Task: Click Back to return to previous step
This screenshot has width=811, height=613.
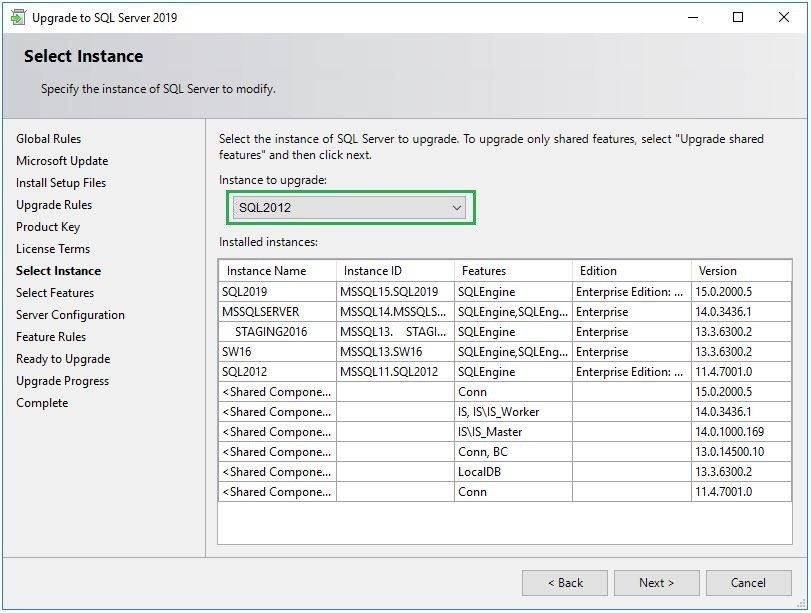Action: point(566,583)
